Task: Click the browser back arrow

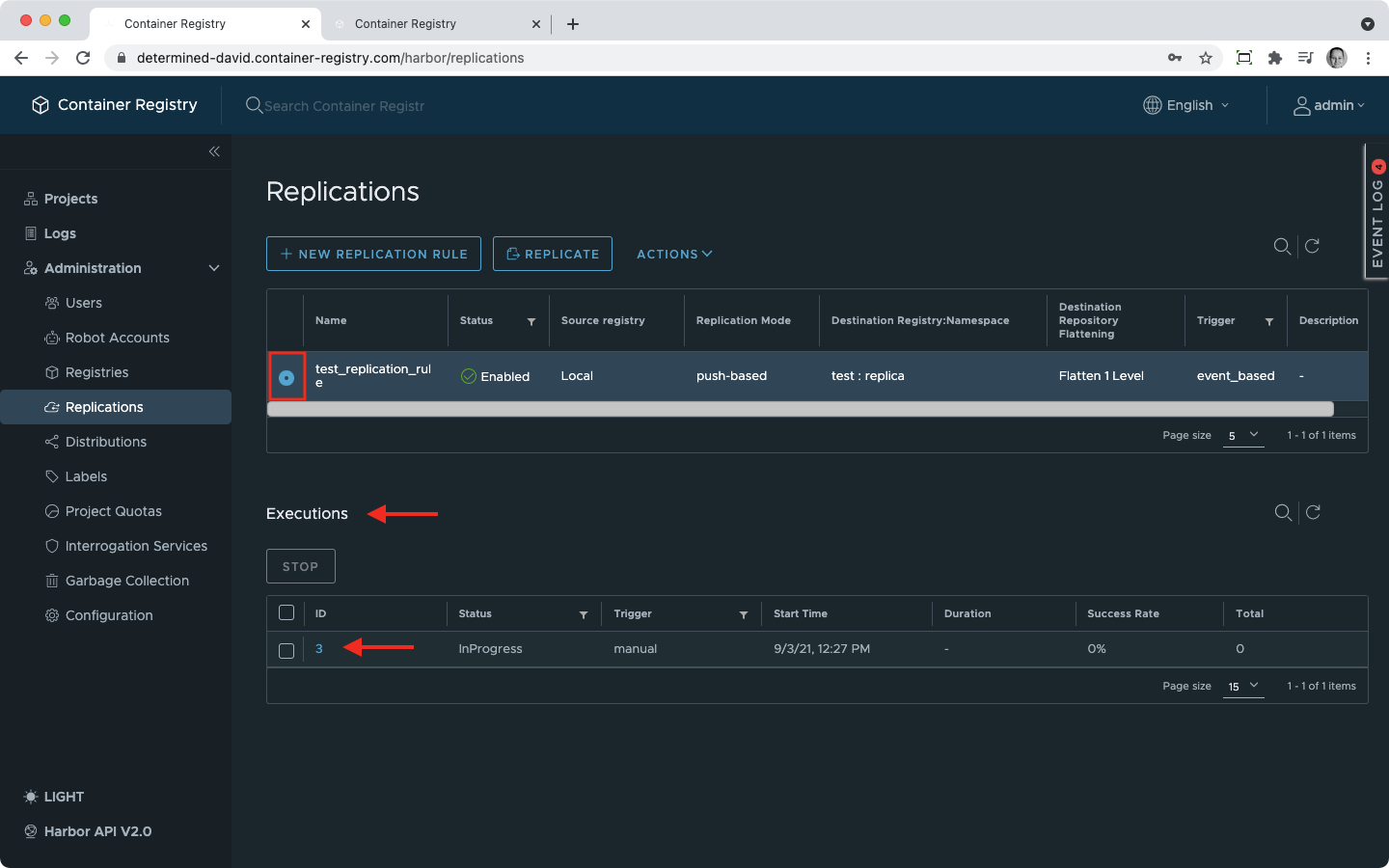Action: (21, 58)
